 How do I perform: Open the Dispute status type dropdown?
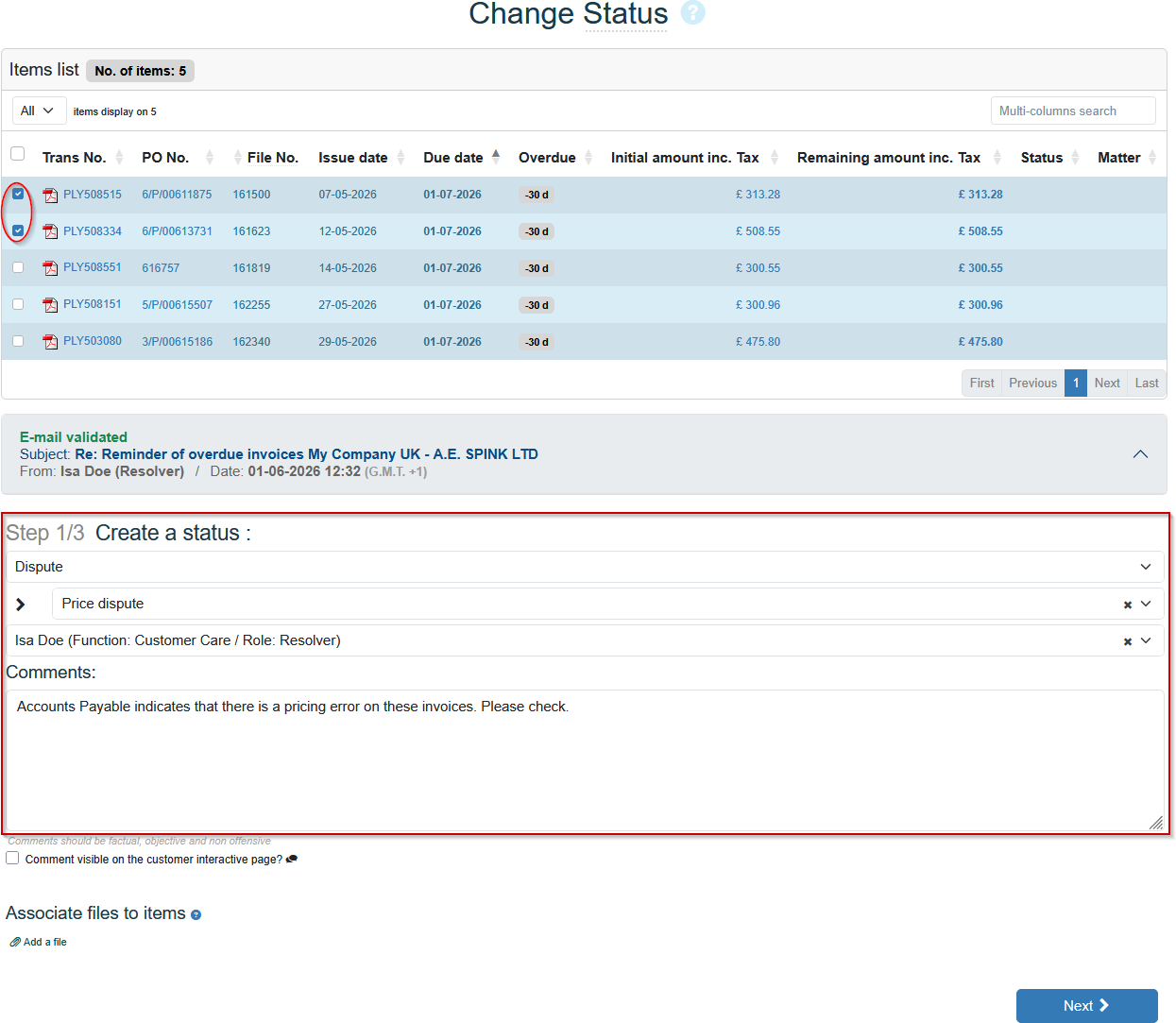click(585, 567)
